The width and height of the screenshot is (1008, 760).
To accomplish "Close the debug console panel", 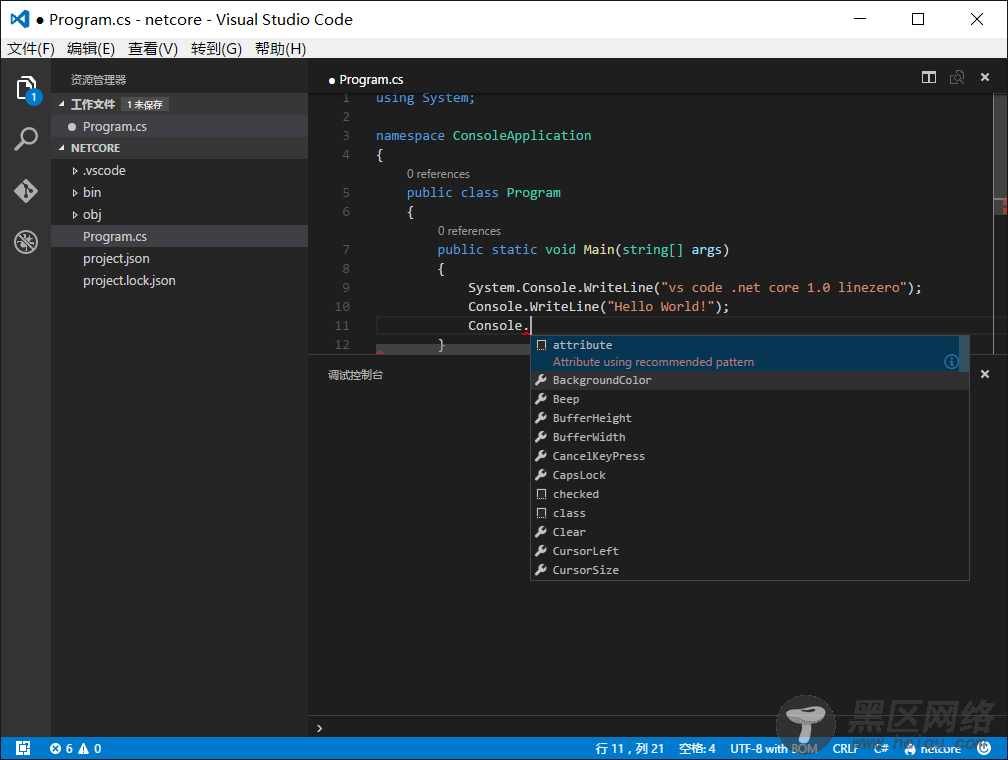I will (x=984, y=374).
